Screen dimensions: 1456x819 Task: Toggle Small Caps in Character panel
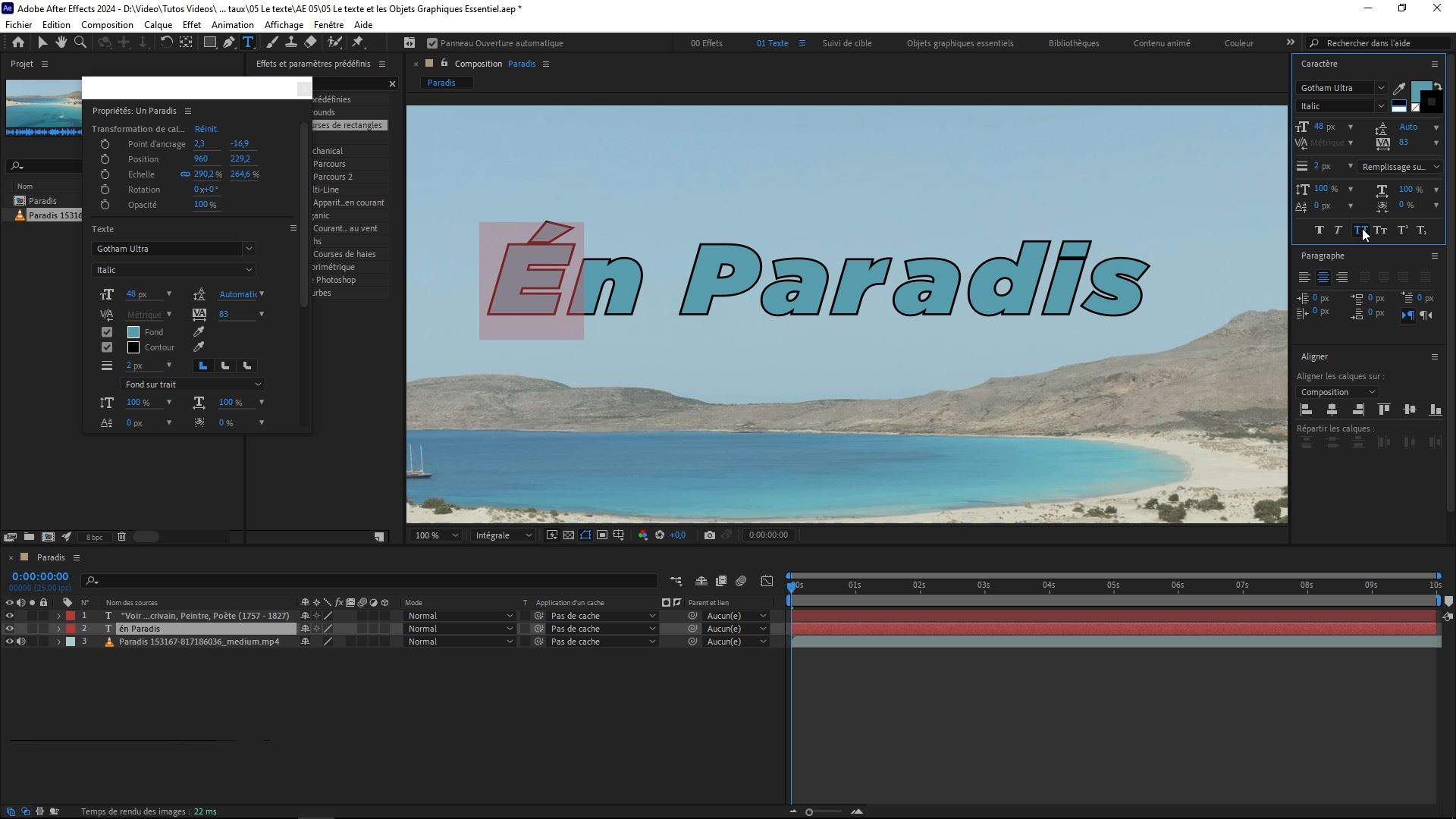pyautogui.click(x=1380, y=230)
